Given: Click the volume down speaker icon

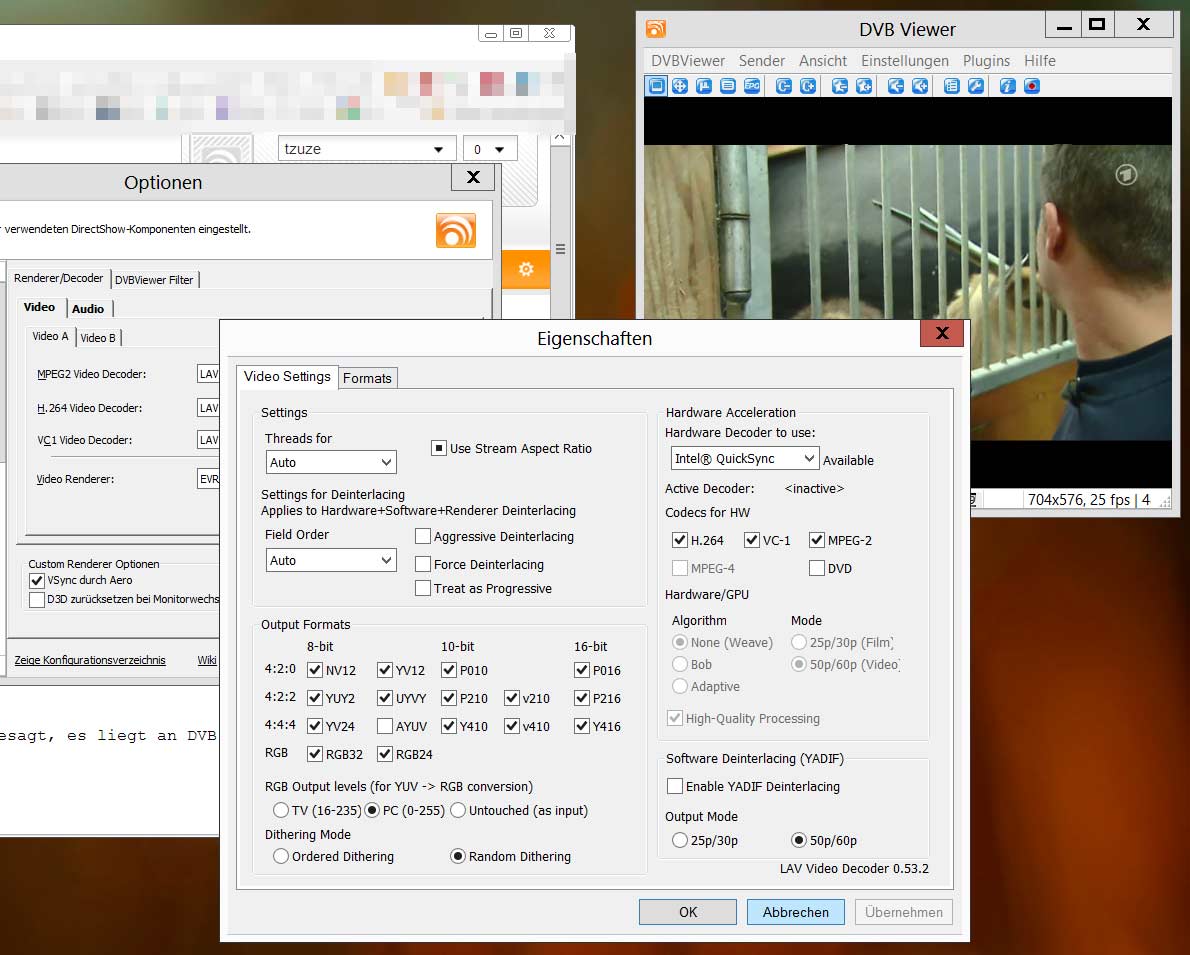Looking at the screenshot, I should coord(896,86).
